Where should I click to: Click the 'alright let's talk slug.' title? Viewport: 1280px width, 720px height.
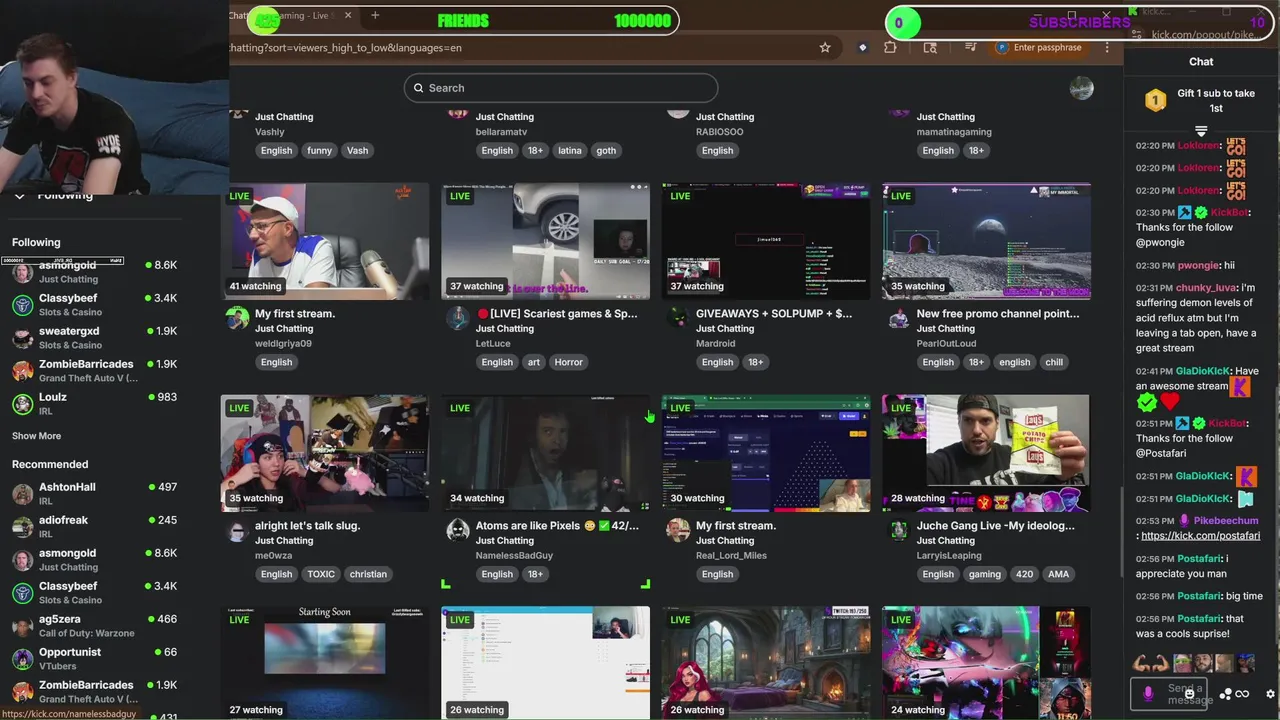click(x=307, y=525)
